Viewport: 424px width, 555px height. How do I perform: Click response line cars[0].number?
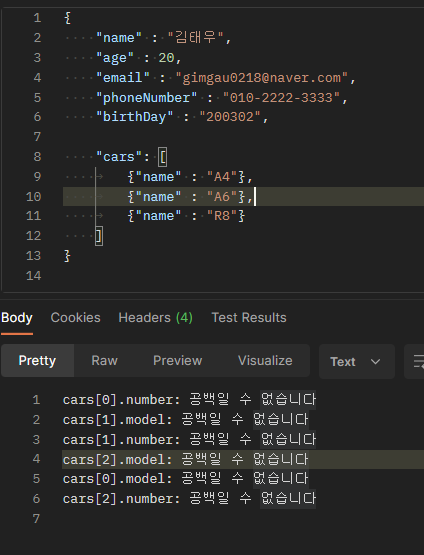point(189,400)
